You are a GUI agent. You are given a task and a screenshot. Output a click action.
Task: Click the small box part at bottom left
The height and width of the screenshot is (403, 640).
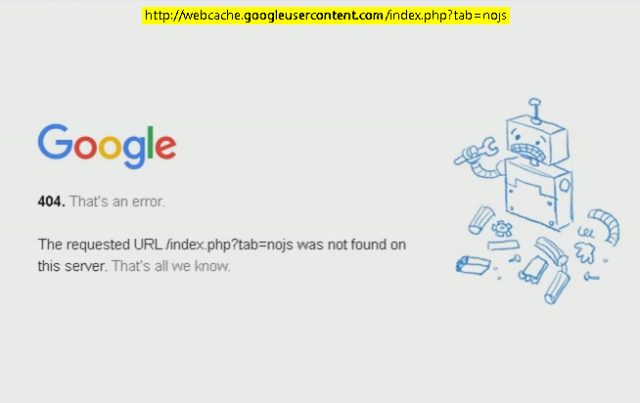[x=473, y=265]
